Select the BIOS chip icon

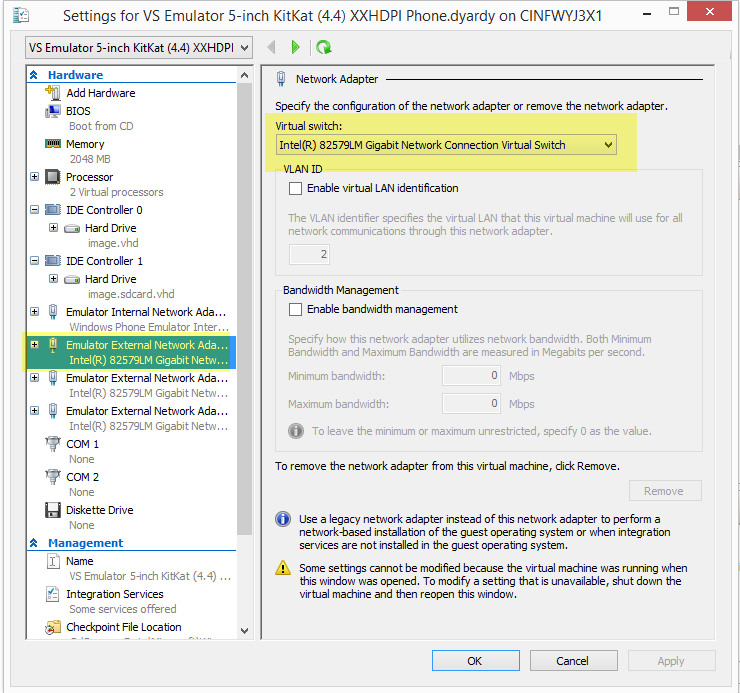coord(53,111)
